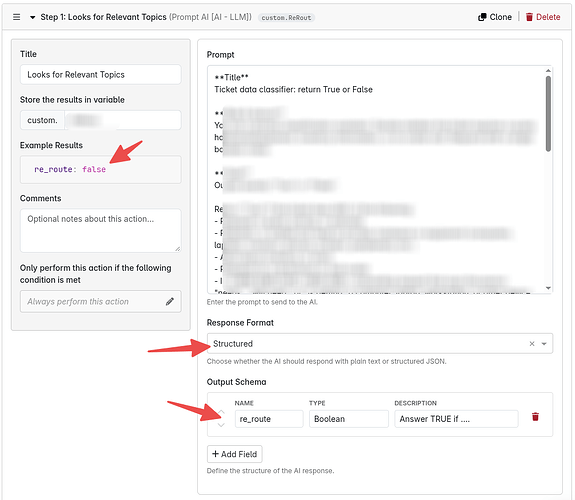Click the 'Structured' Response Format value

click(x=233, y=344)
